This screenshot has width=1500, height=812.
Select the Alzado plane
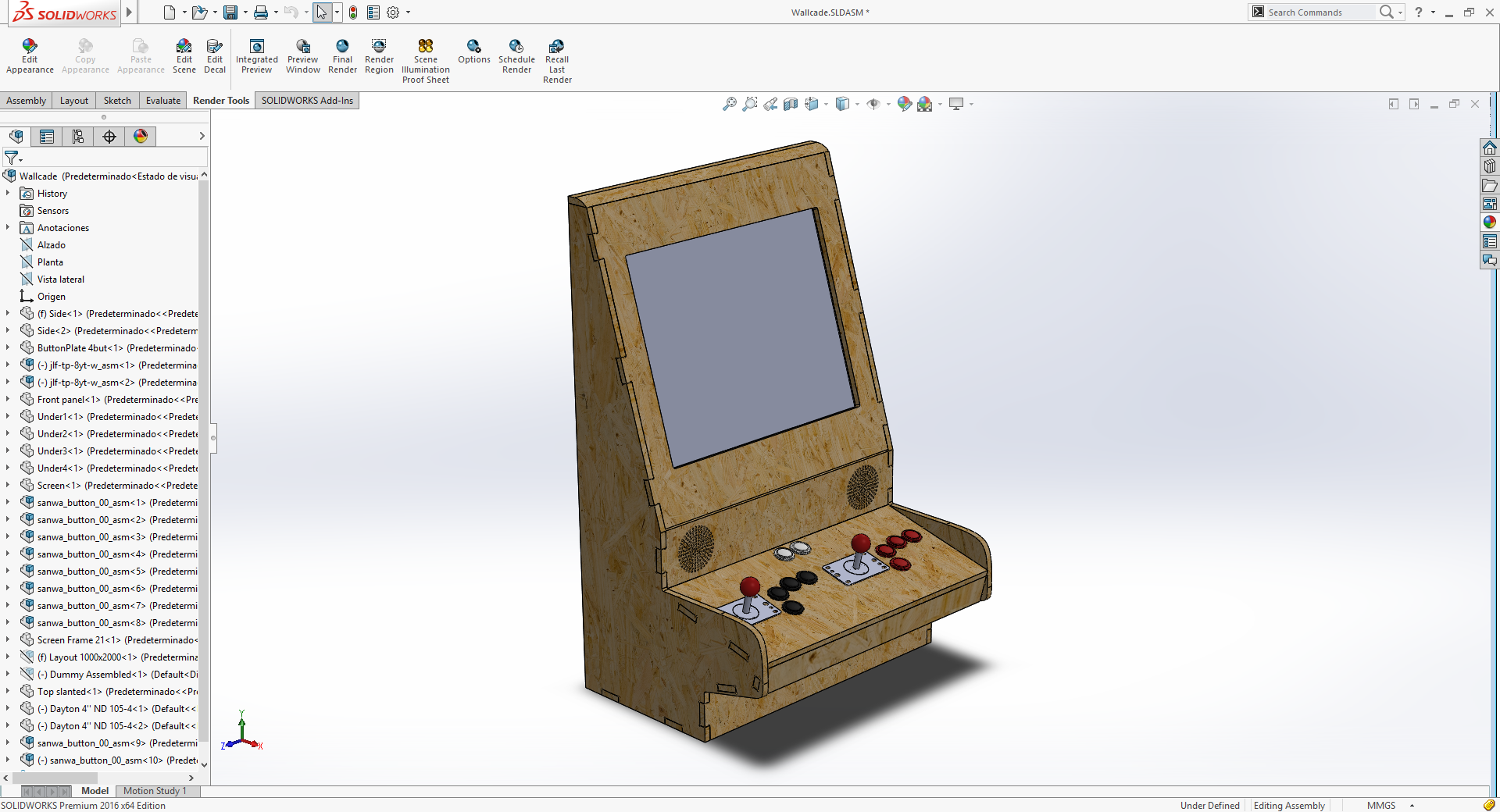[52, 244]
